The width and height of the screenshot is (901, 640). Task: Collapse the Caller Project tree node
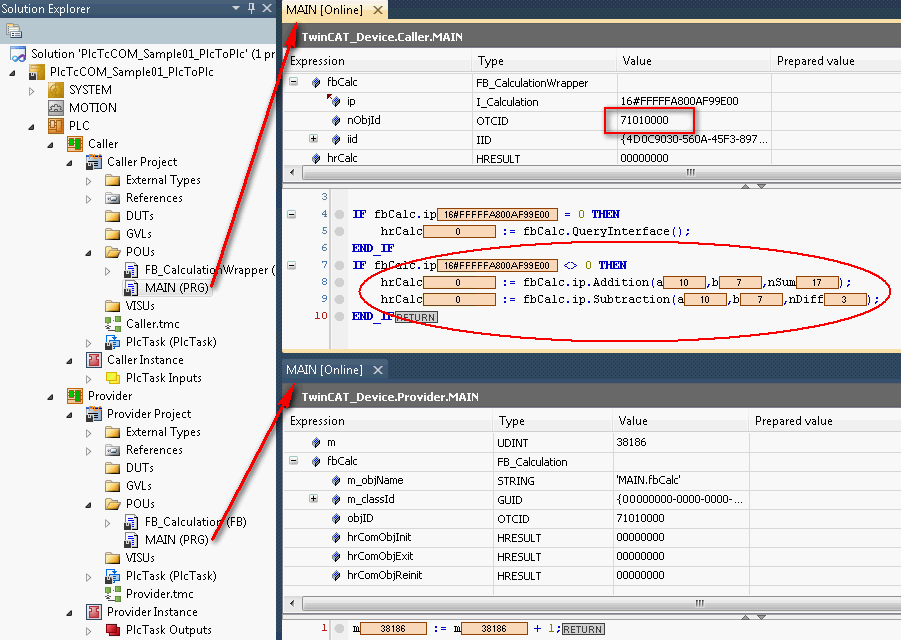(70, 163)
